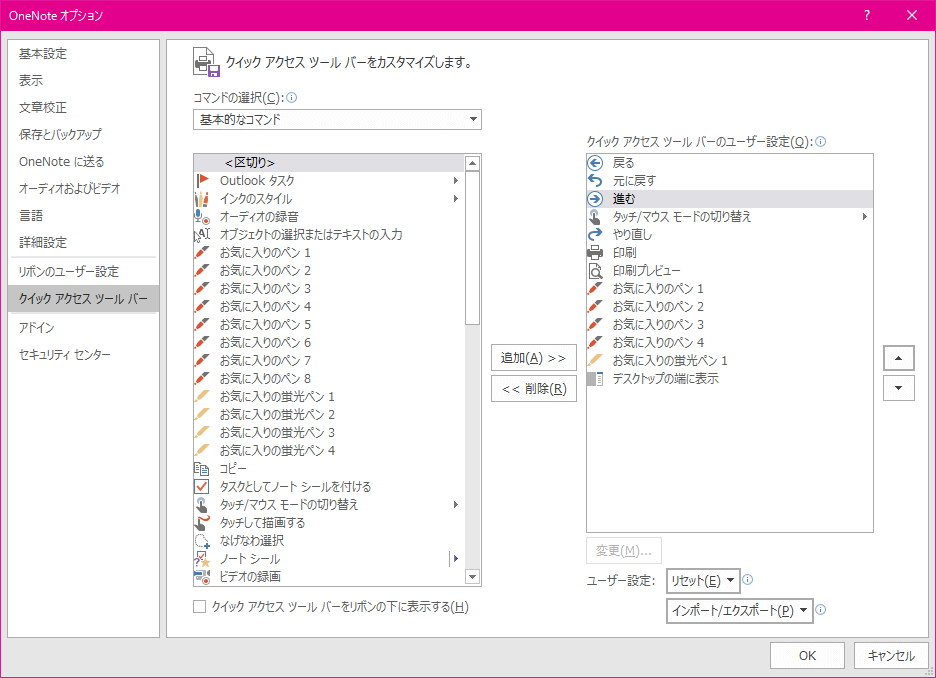Click info icon beside インポート/エクスポート
The width and height of the screenshot is (936, 678).
point(821,609)
